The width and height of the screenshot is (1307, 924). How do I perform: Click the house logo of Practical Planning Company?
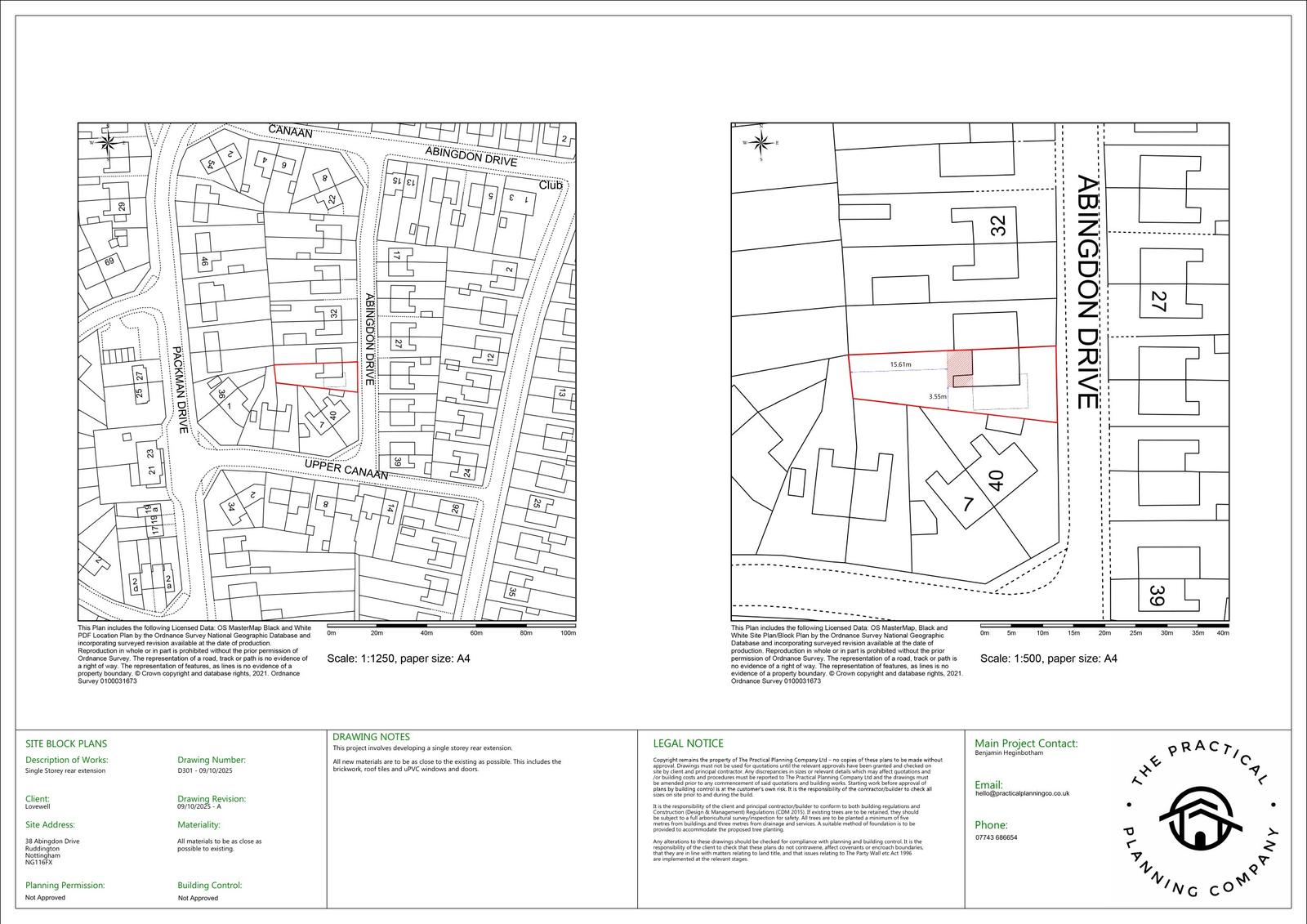point(1200,819)
